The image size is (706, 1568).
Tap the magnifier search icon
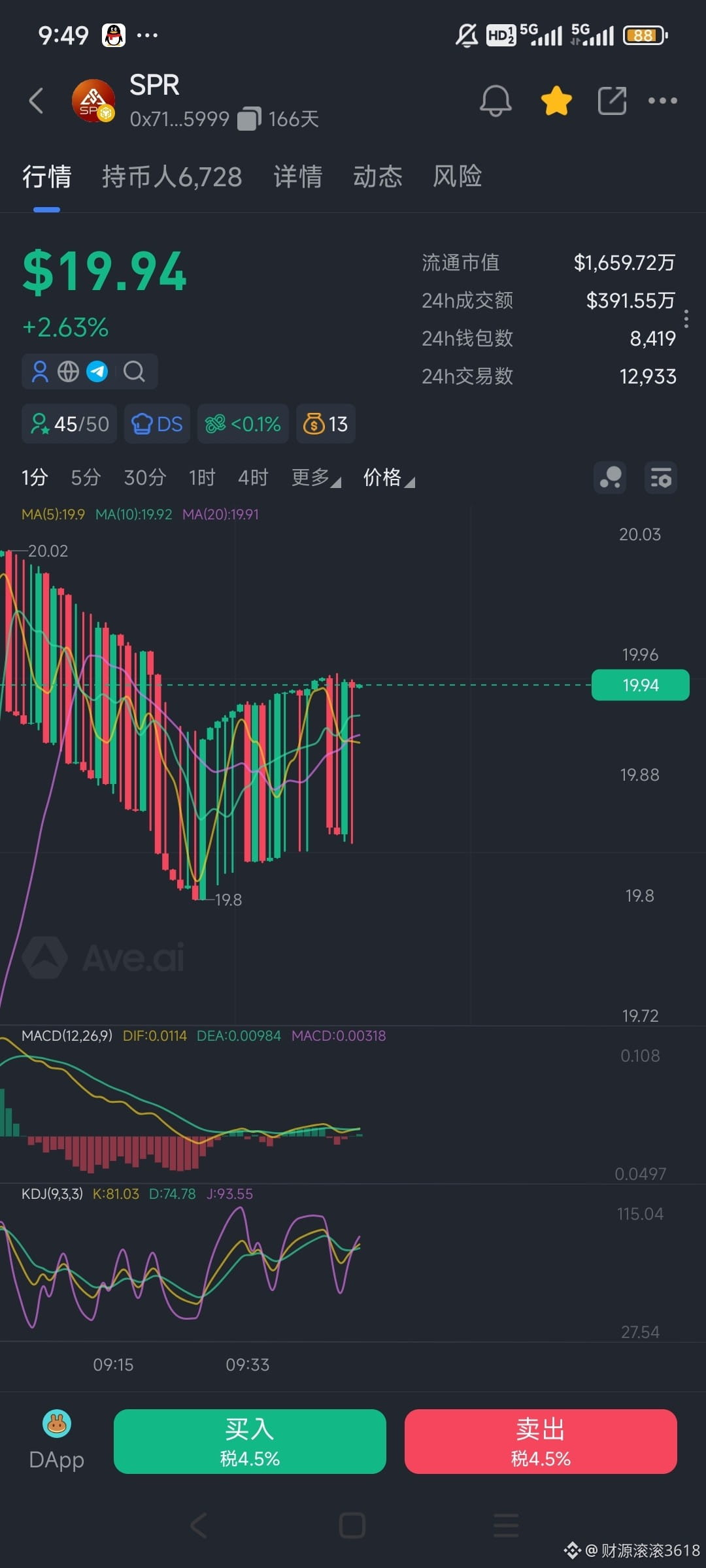coord(134,372)
